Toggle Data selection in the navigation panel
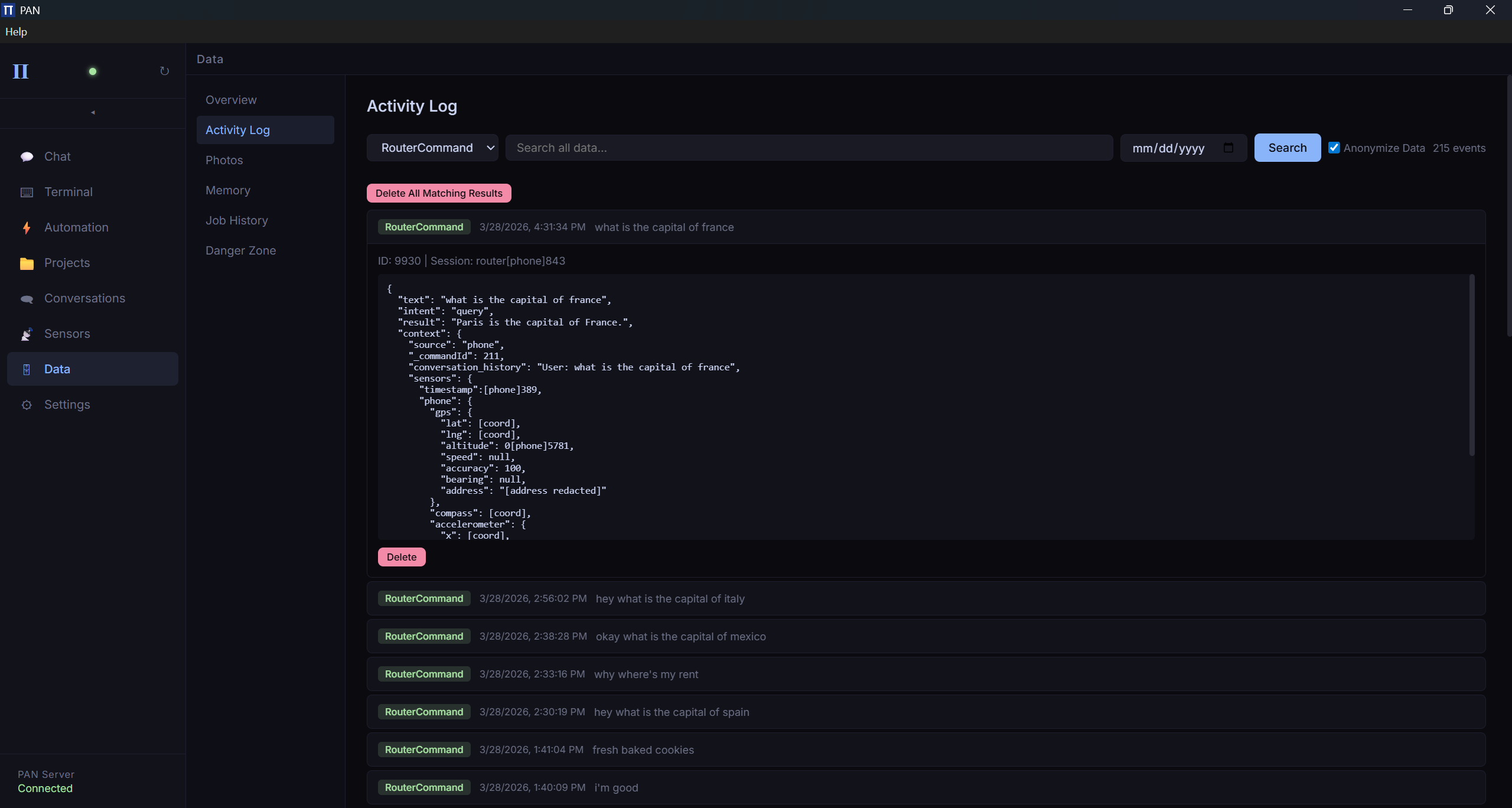 click(x=57, y=369)
